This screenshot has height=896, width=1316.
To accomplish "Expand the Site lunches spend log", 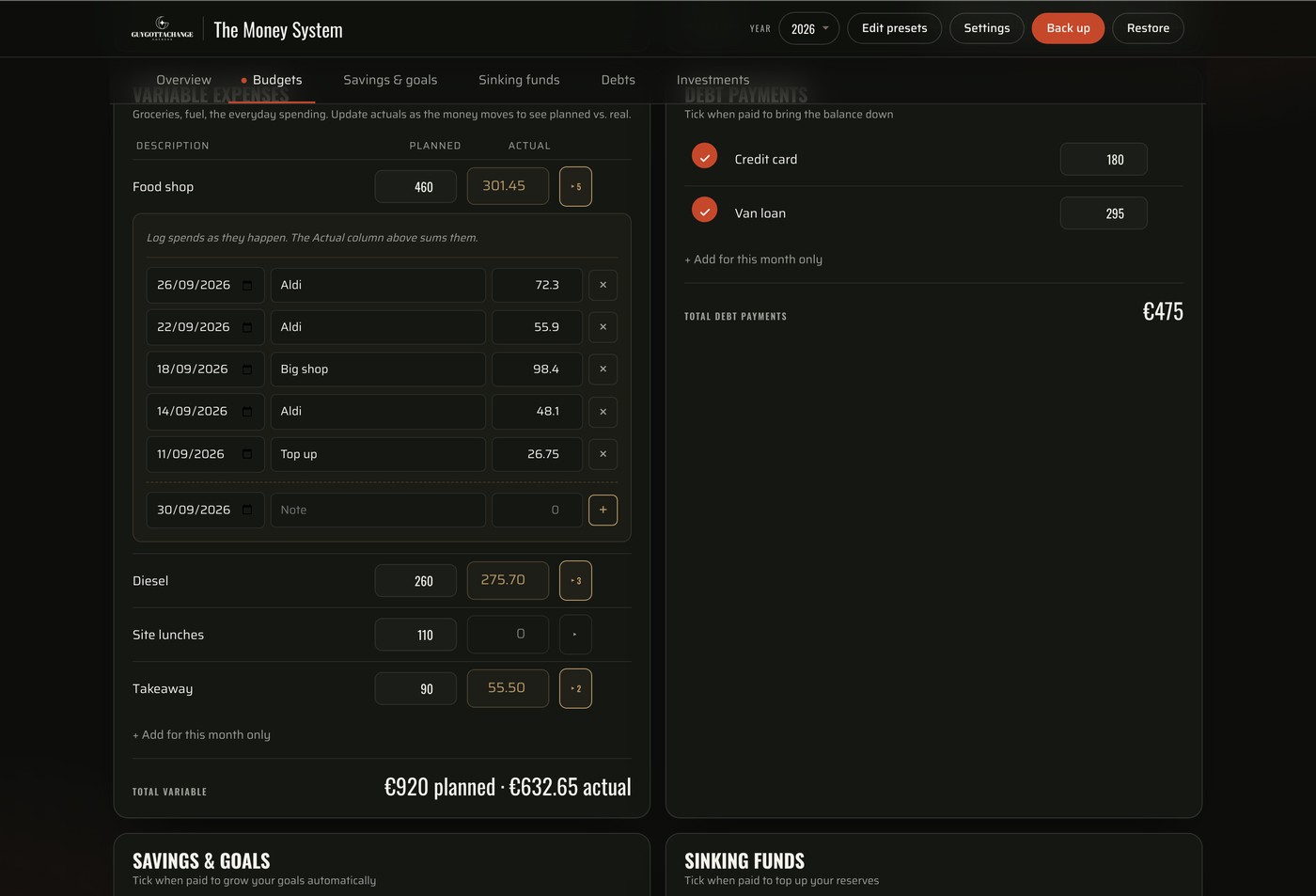I will tap(575, 635).
